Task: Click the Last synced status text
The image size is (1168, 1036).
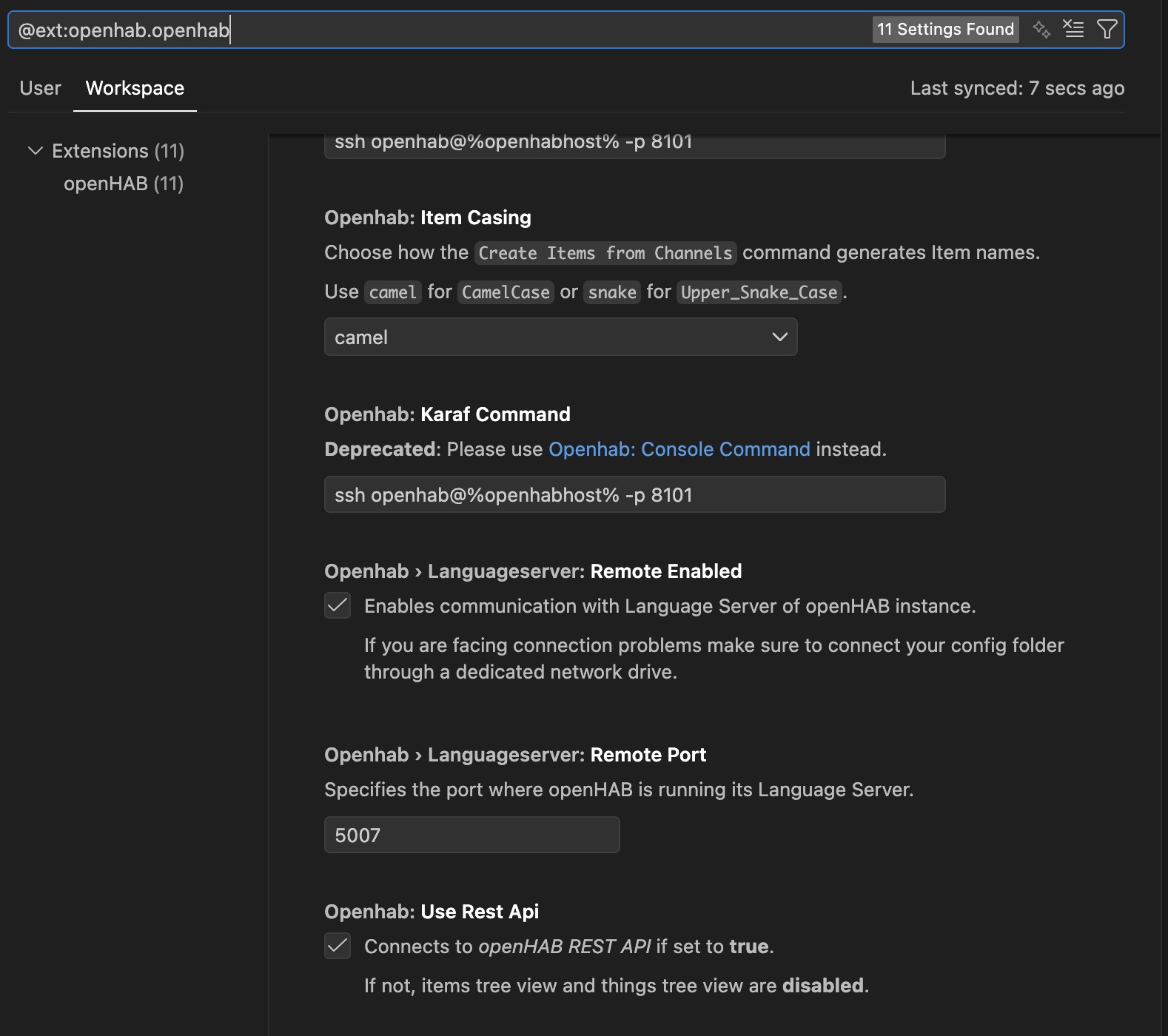Action: [x=1016, y=88]
